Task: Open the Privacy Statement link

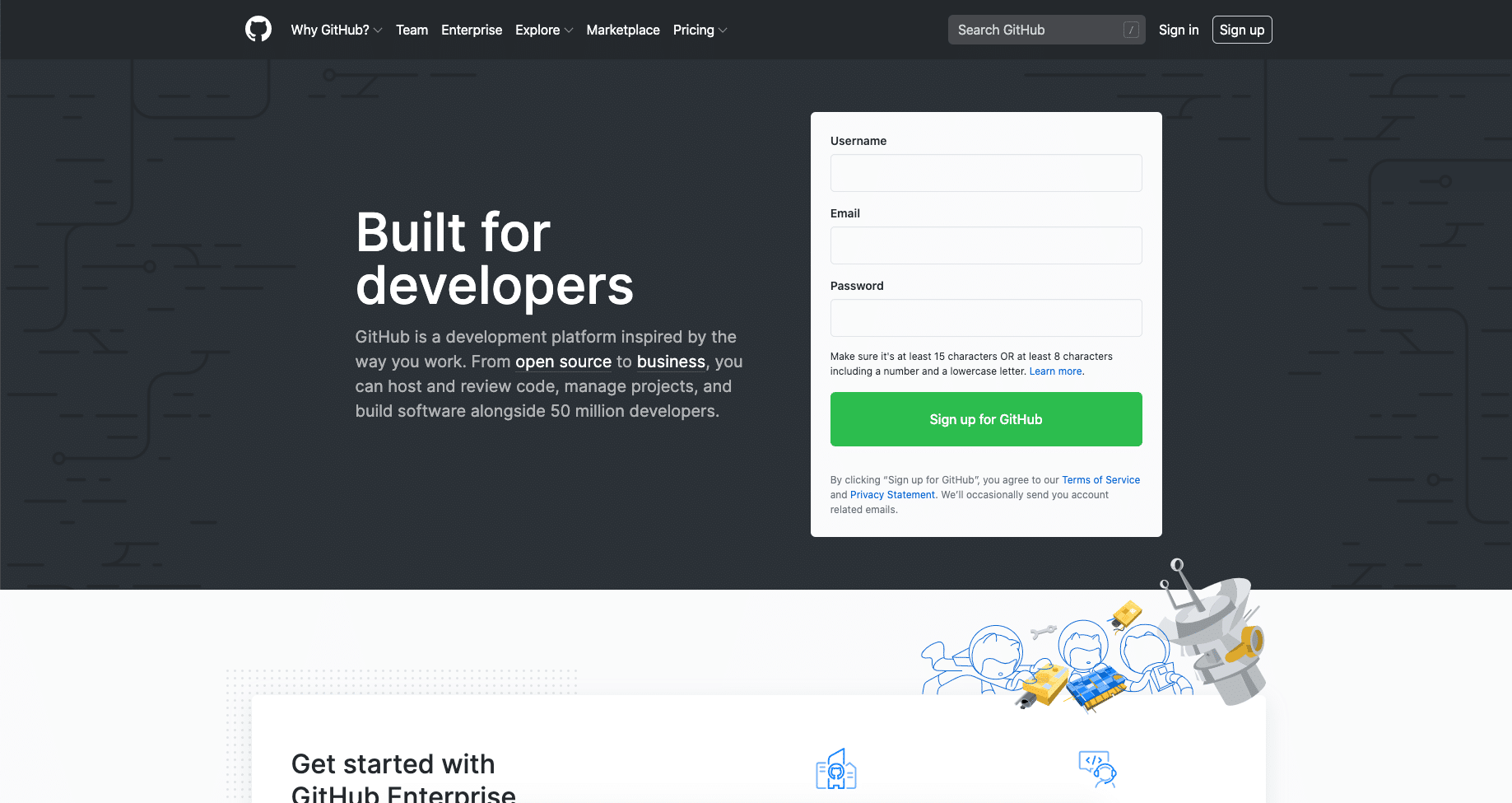Action: coord(892,494)
